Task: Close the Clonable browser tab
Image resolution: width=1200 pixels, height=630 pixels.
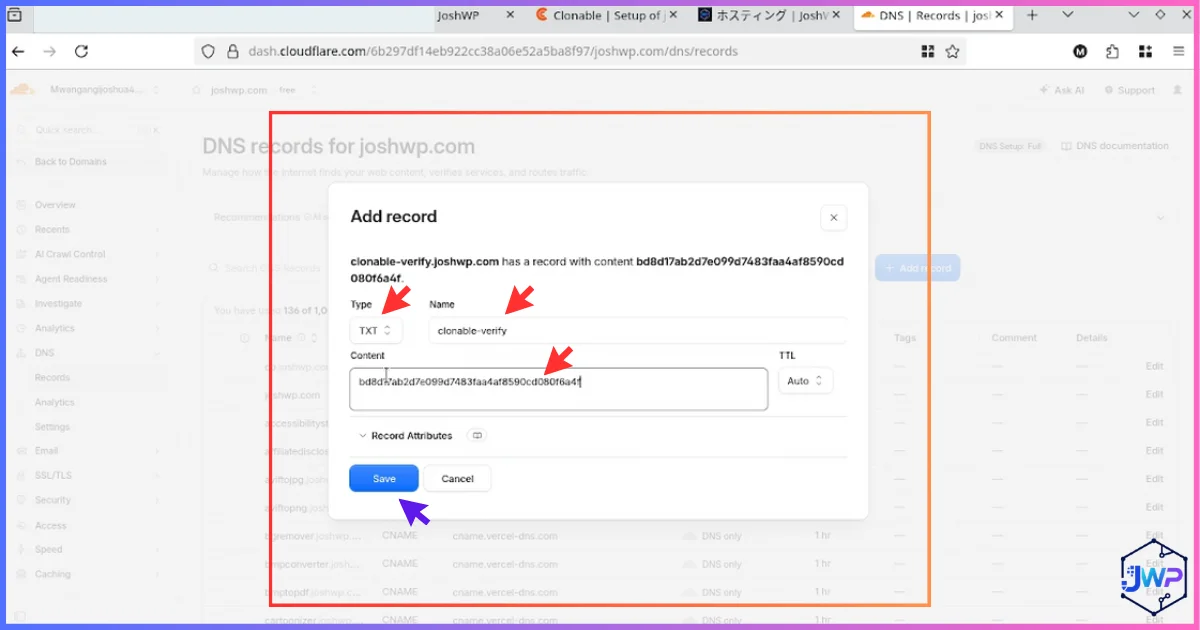Action: (672, 16)
